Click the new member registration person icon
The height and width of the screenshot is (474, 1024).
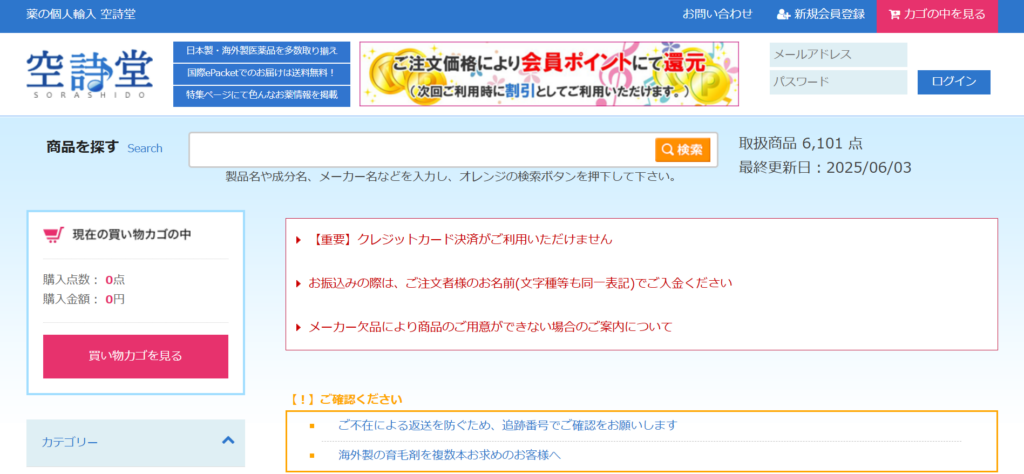pos(783,14)
